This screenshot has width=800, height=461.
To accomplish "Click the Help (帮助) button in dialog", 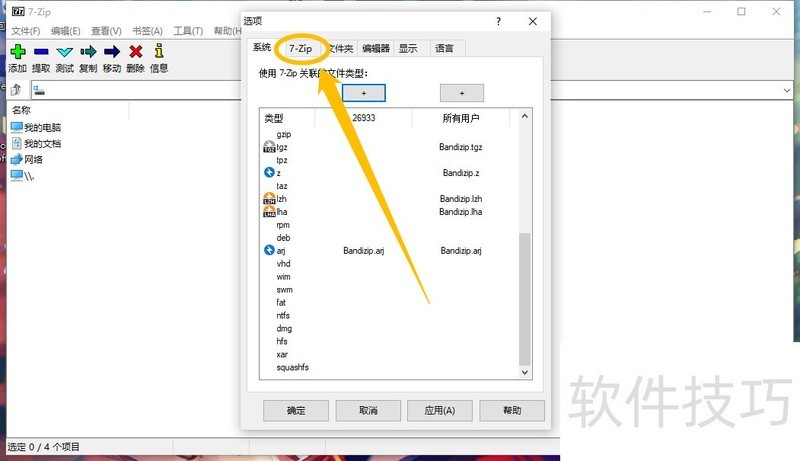I will coord(512,411).
